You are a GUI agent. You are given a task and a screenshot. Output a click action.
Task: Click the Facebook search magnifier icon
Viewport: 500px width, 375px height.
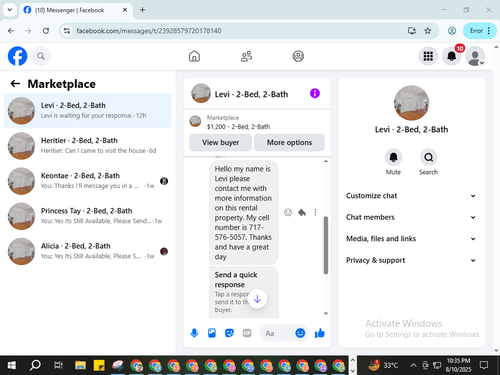pyautogui.click(x=41, y=56)
